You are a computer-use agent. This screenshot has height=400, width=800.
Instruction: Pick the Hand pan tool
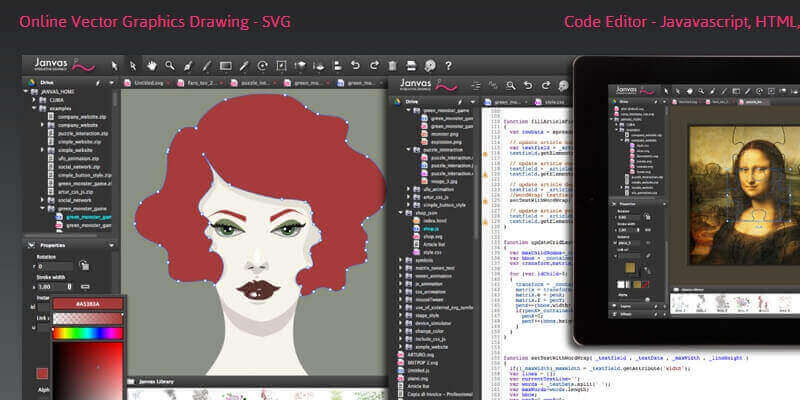(153, 66)
